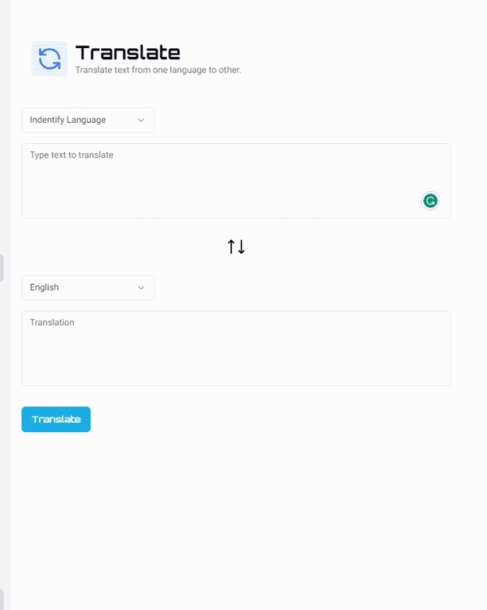Expand the chevron beside Indentify Language

[x=141, y=120]
